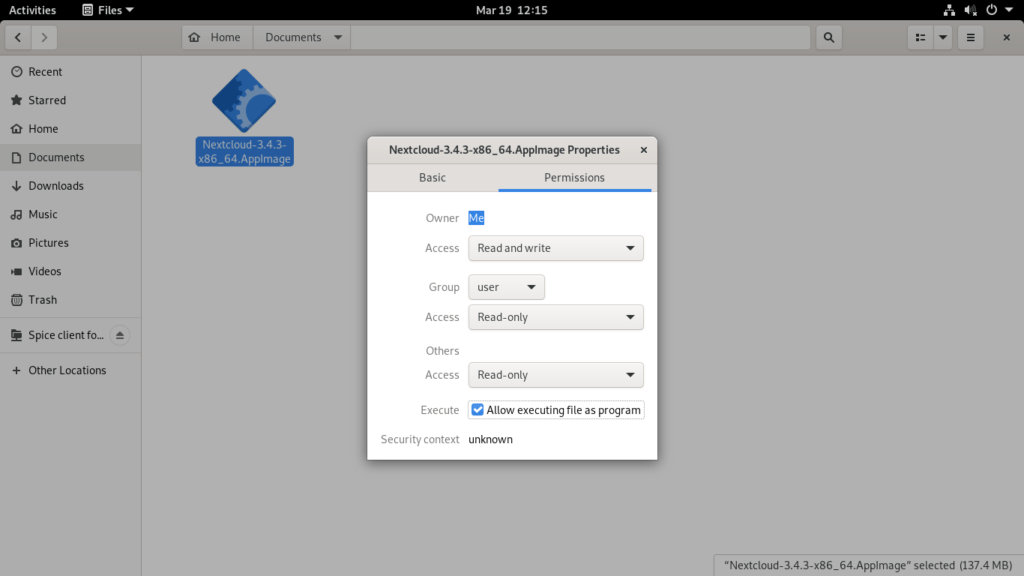The width and height of the screenshot is (1024, 576).
Task: Open Other Locations in the sidebar
Action: 71,370
